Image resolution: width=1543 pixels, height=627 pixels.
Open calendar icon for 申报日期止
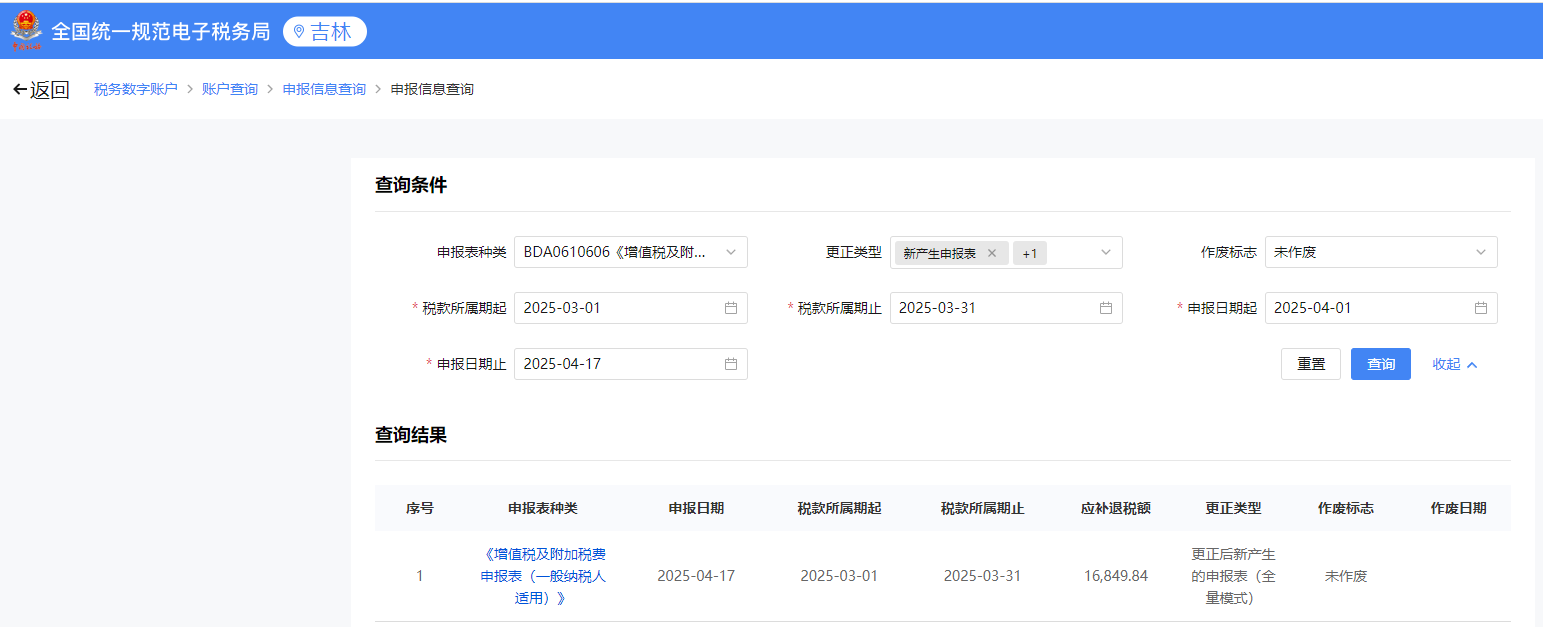pos(731,364)
